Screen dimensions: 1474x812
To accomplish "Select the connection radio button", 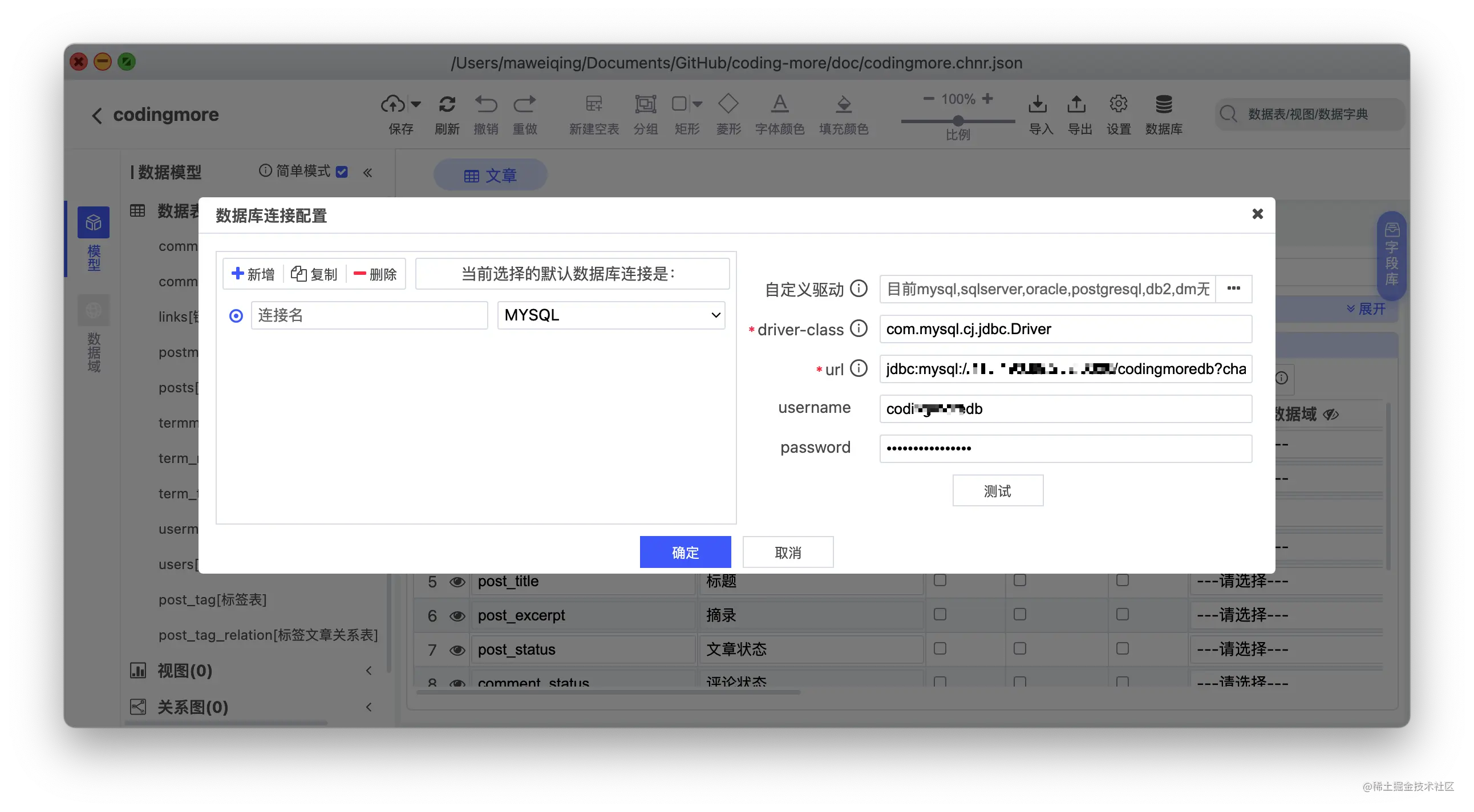I will 236,316.
